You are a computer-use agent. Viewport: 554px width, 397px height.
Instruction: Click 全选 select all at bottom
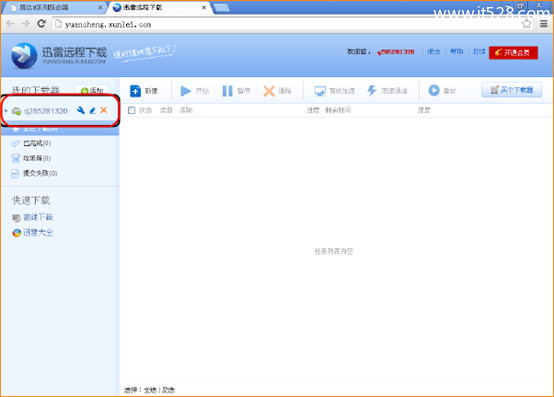(x=150, y=390)
